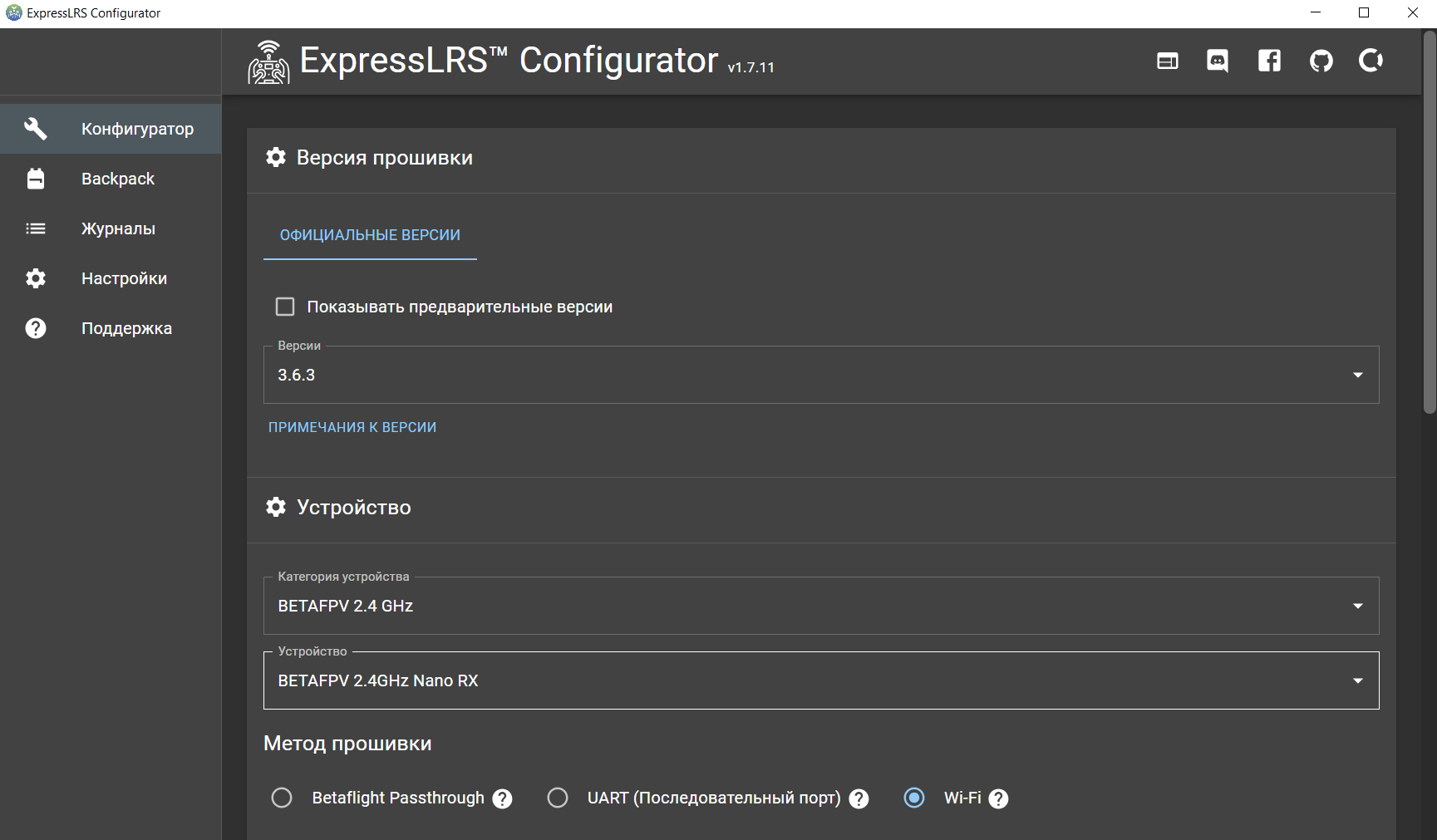
Task: Open the Поддержка sidebar section
Action: pos(111,328)
